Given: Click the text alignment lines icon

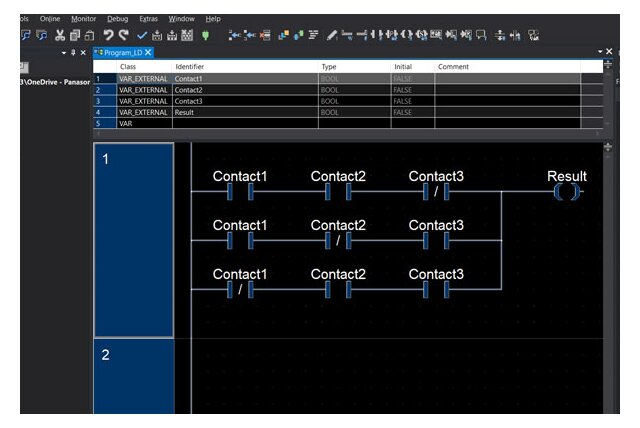Looking at the screenshot, I should (x=313, y=35).
